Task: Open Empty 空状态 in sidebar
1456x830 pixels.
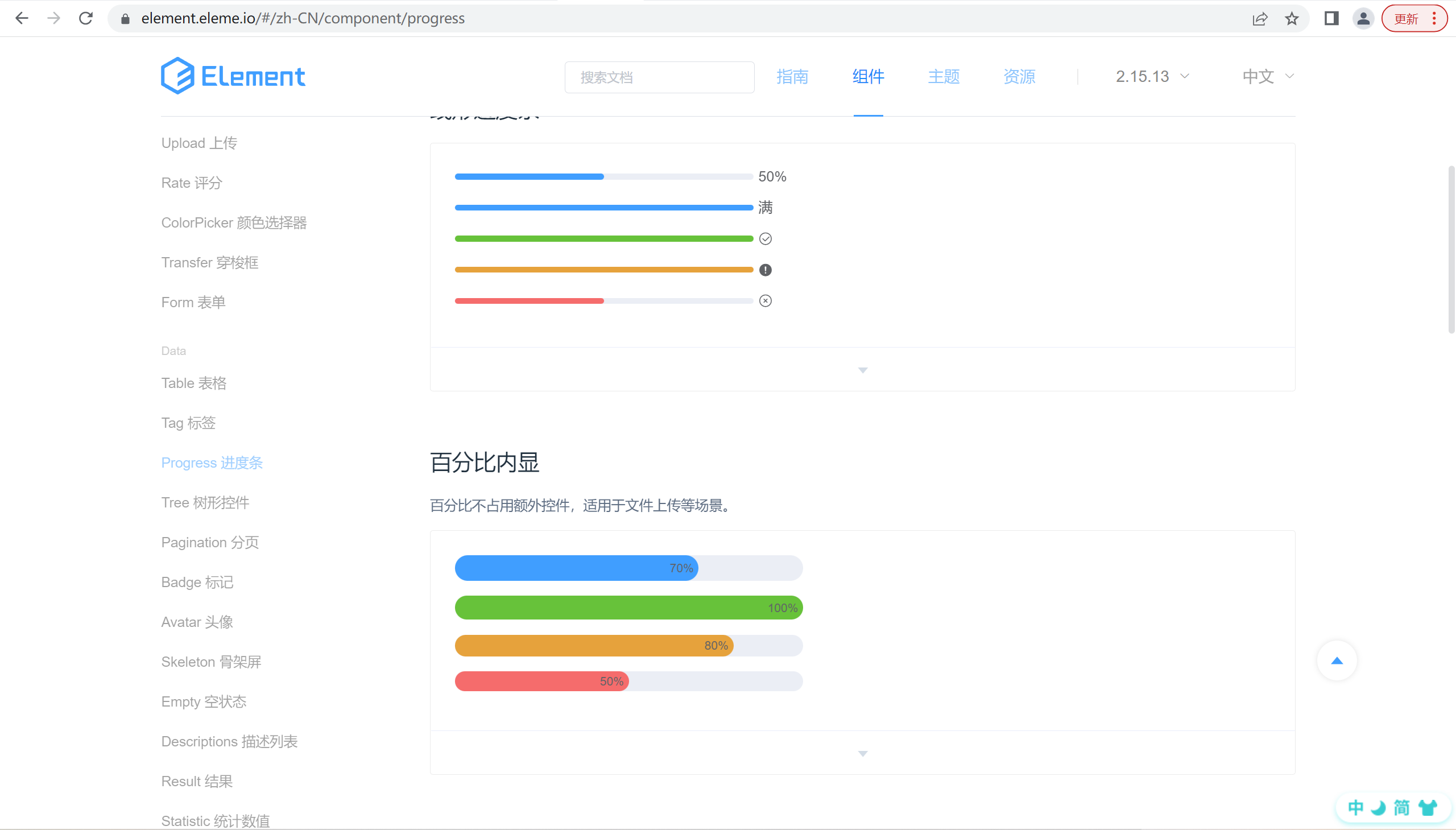Action: (204, 703)
